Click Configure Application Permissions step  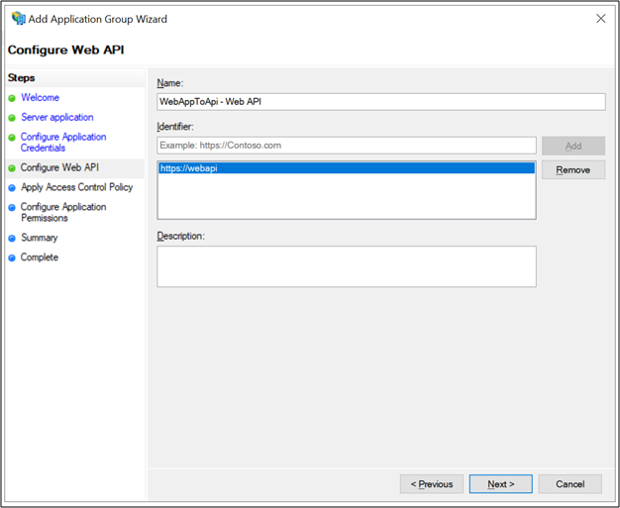click(x=63, y=212)
